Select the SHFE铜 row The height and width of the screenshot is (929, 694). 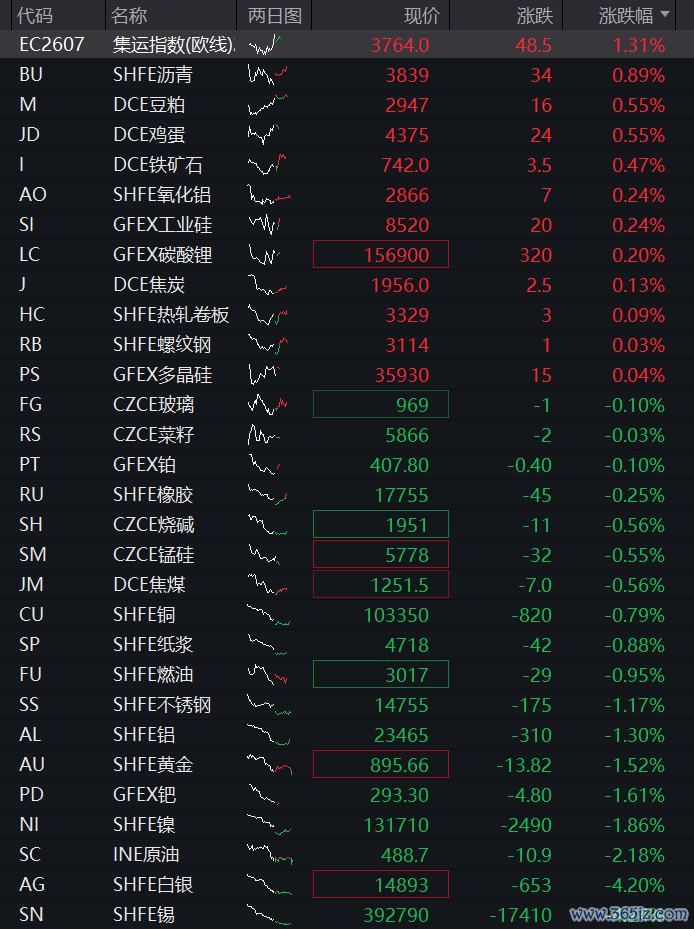pos(347,614)
